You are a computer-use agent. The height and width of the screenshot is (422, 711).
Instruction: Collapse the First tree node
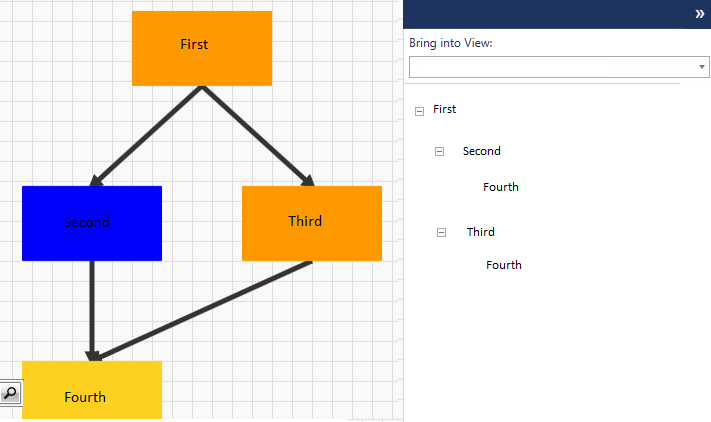pos(419,112)
